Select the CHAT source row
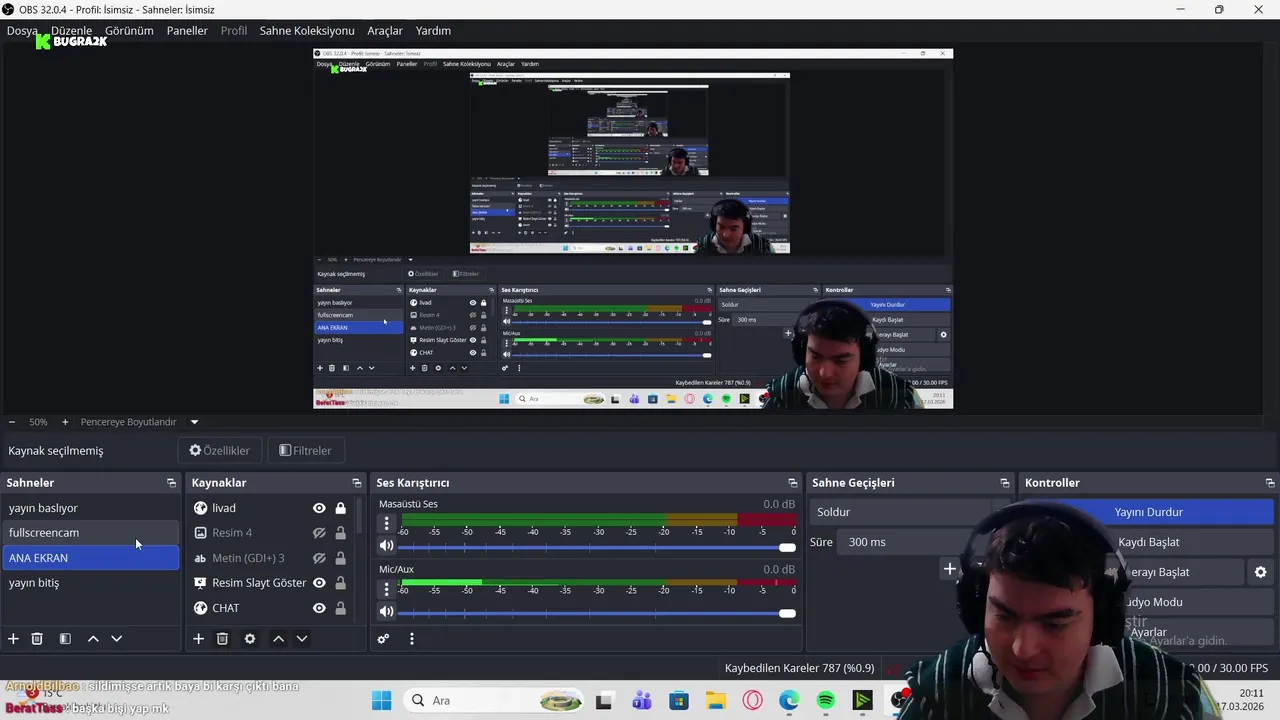This screenshot has height=720, width=1280. (x=270, y=608)
